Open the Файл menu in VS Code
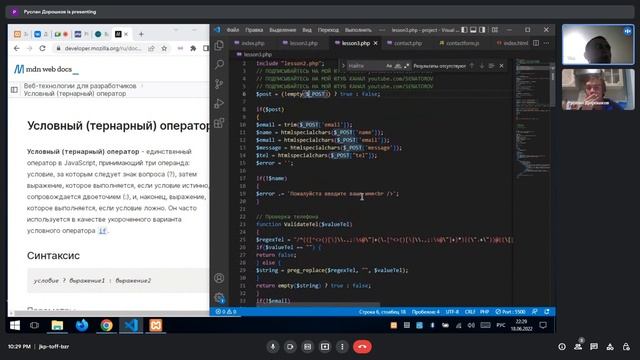 [233, 30]
